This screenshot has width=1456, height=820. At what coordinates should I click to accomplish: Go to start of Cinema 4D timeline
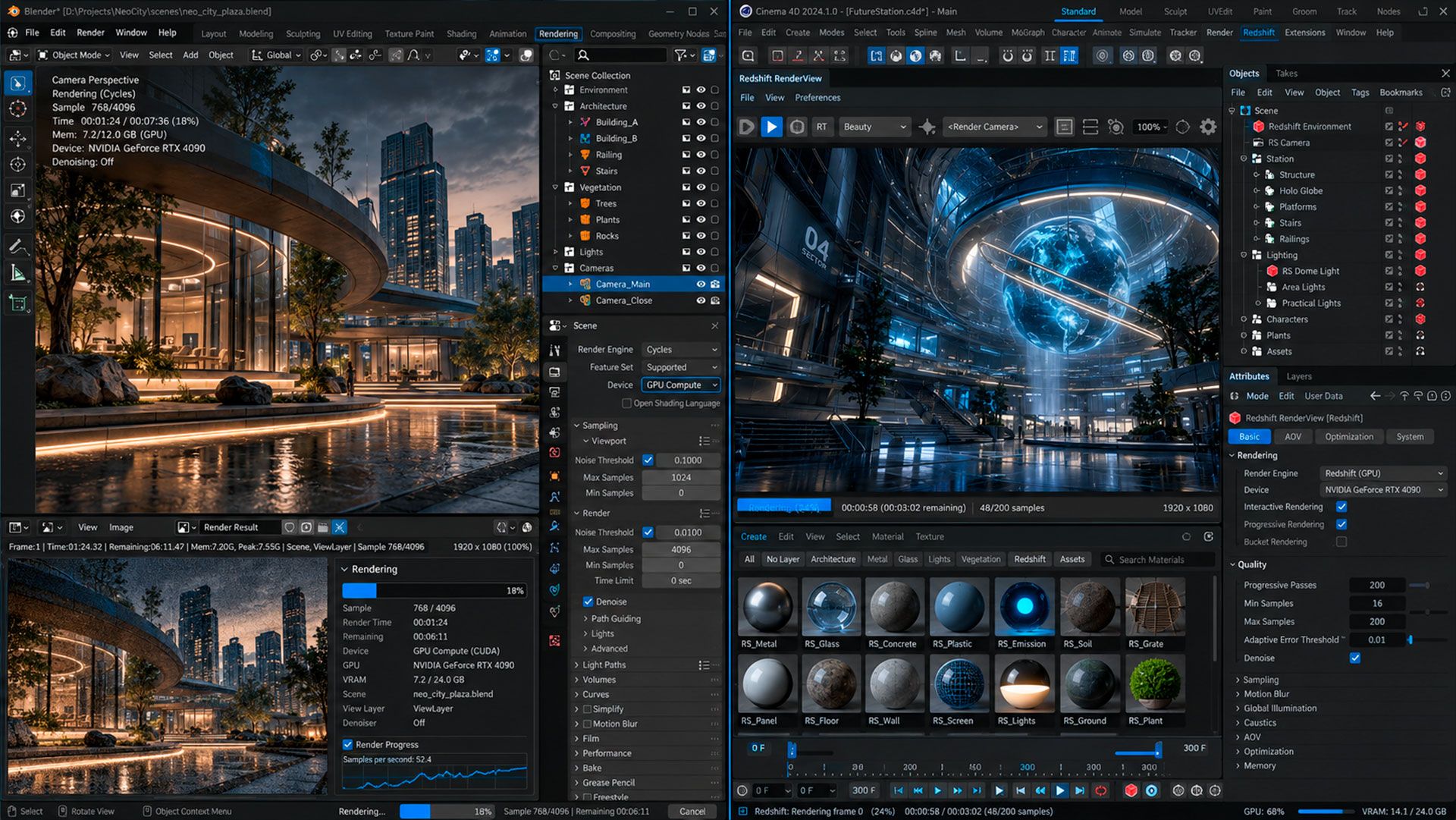[x=898, y=790]
